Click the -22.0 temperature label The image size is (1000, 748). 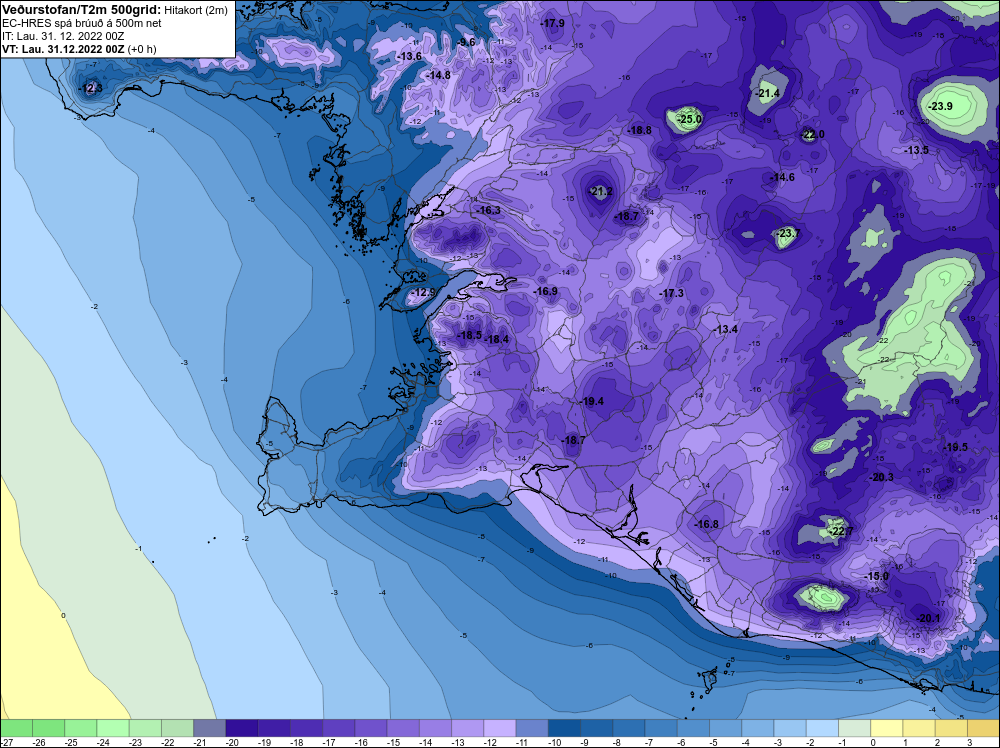coord(812,135)
